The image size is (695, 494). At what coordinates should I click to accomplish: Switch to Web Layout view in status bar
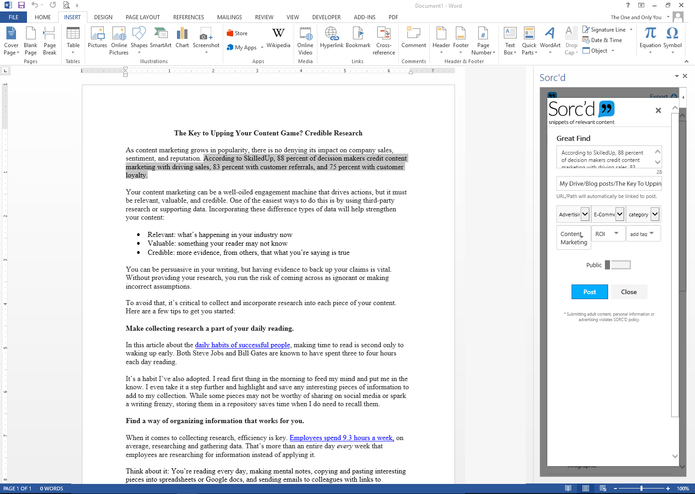pos(602,488)
